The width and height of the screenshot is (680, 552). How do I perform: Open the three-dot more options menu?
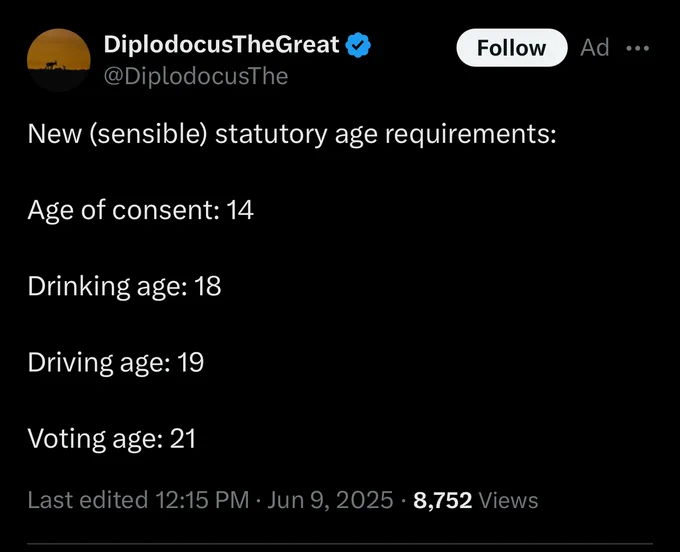[638, 48]
